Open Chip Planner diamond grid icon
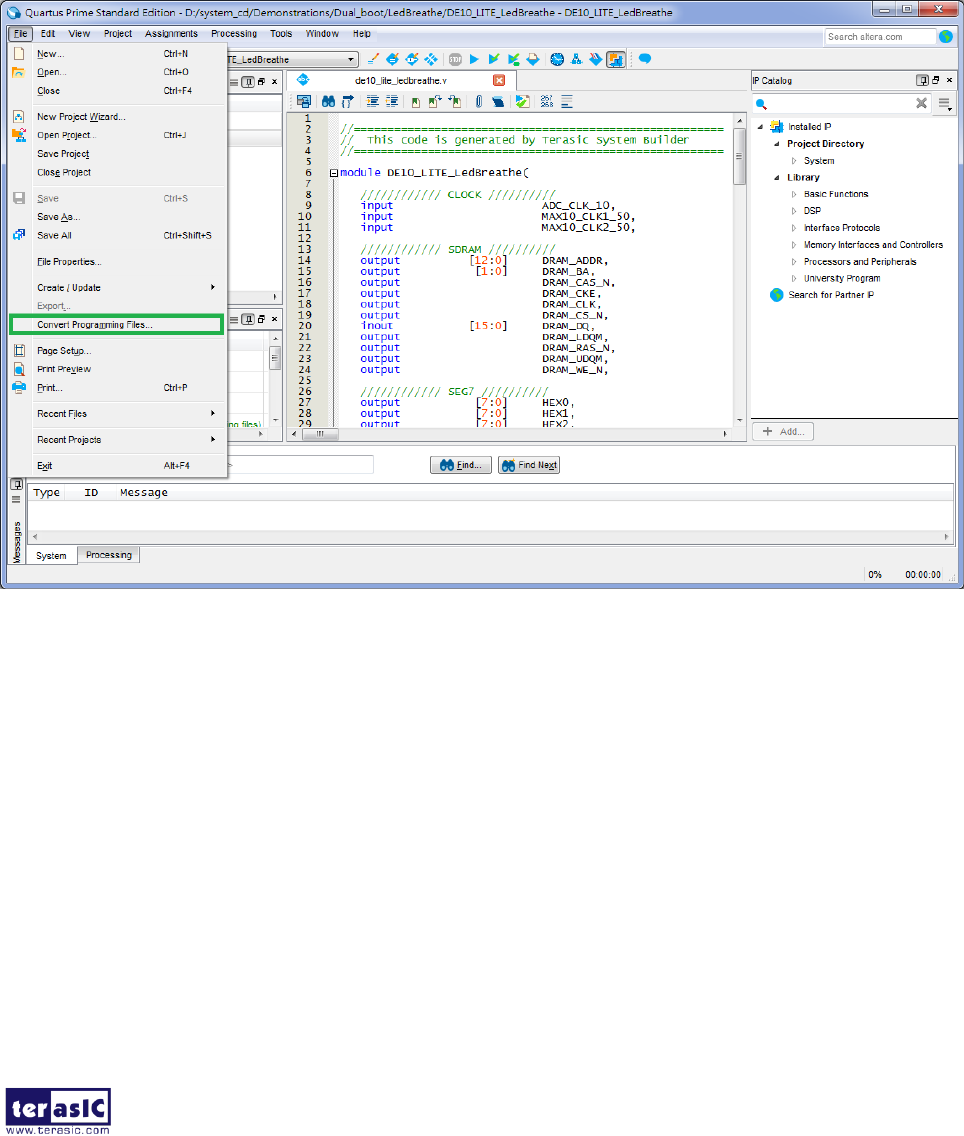This screenshot has width=964, height=1136. tap(431, 59)
